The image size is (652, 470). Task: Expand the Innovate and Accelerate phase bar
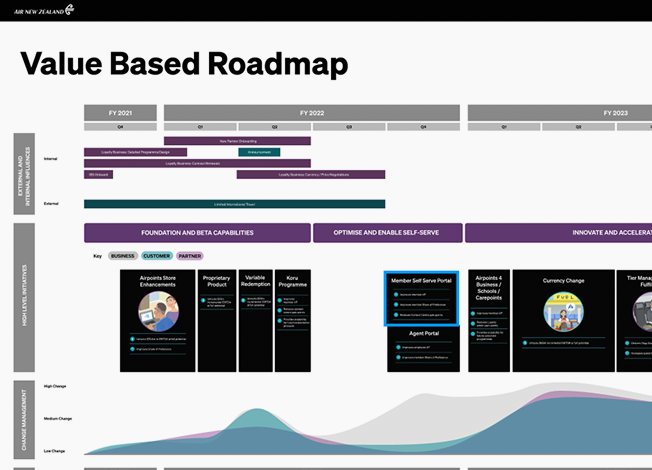(x=558, y=233)
